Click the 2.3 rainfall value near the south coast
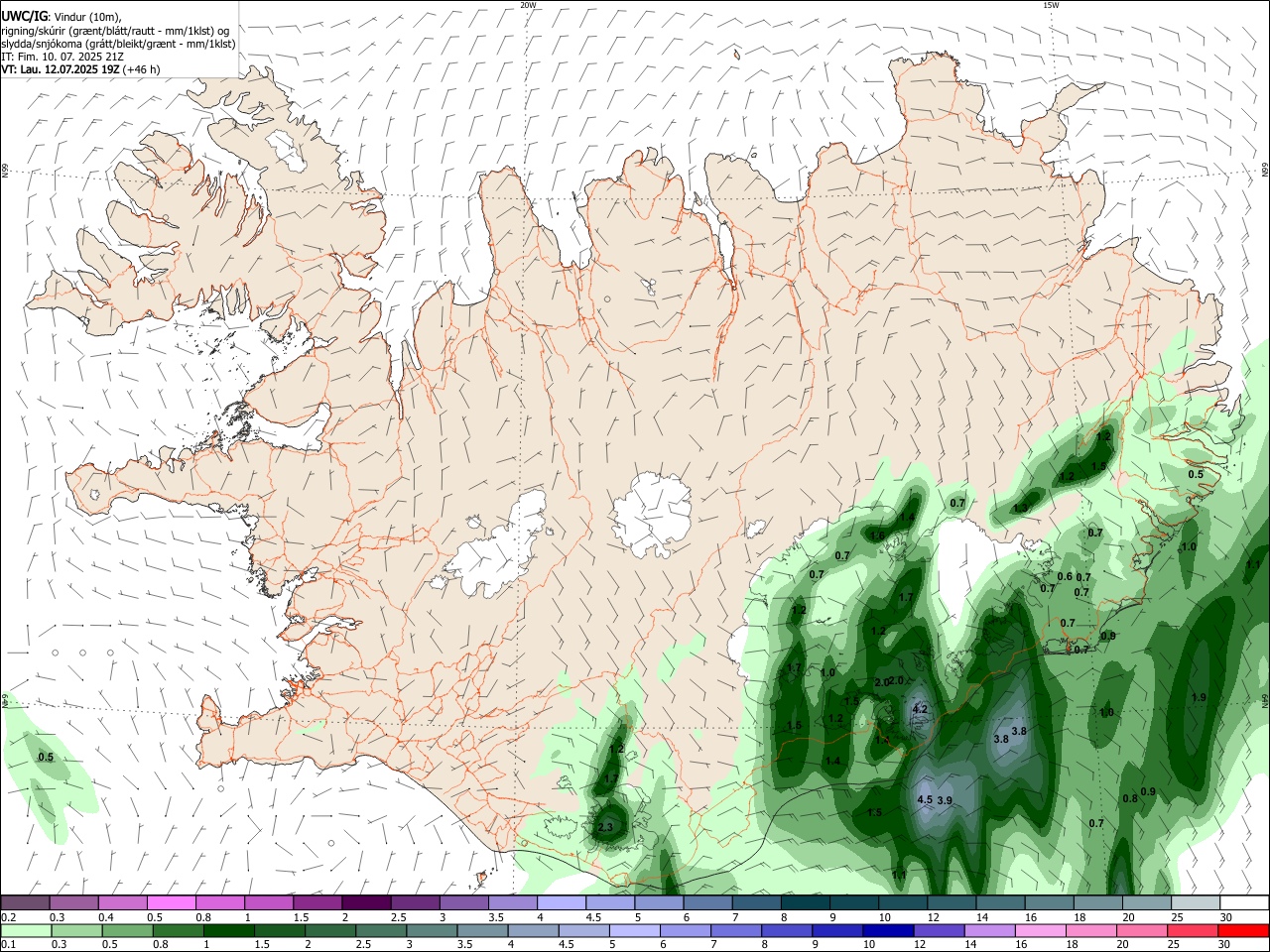This screenshot has width=1270, height=952. click(x=605, y=827)
